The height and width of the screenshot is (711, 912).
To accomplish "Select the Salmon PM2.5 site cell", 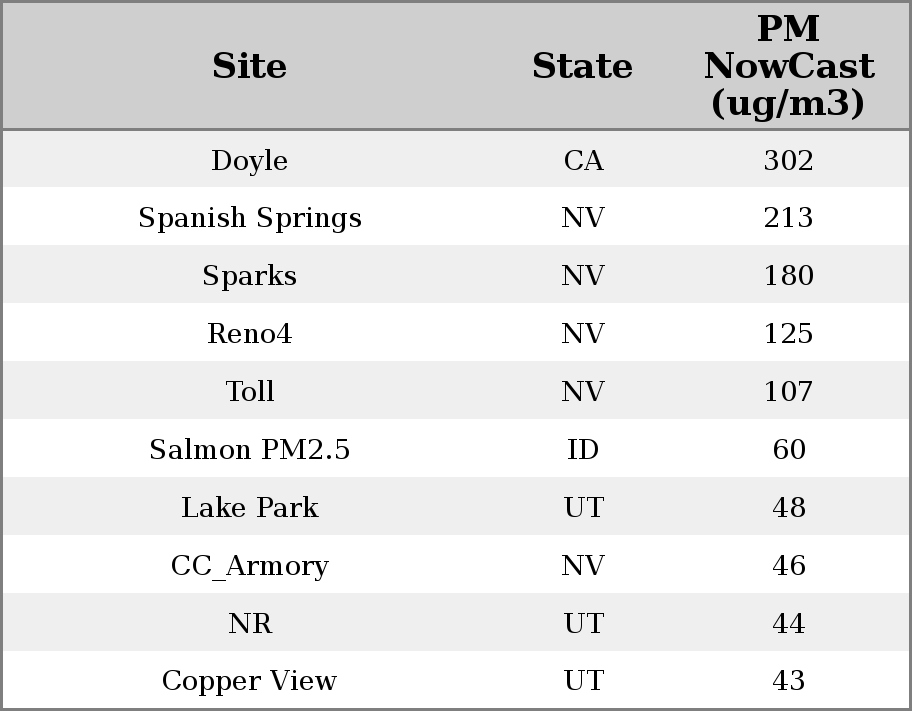I will (x=250, y=450).
